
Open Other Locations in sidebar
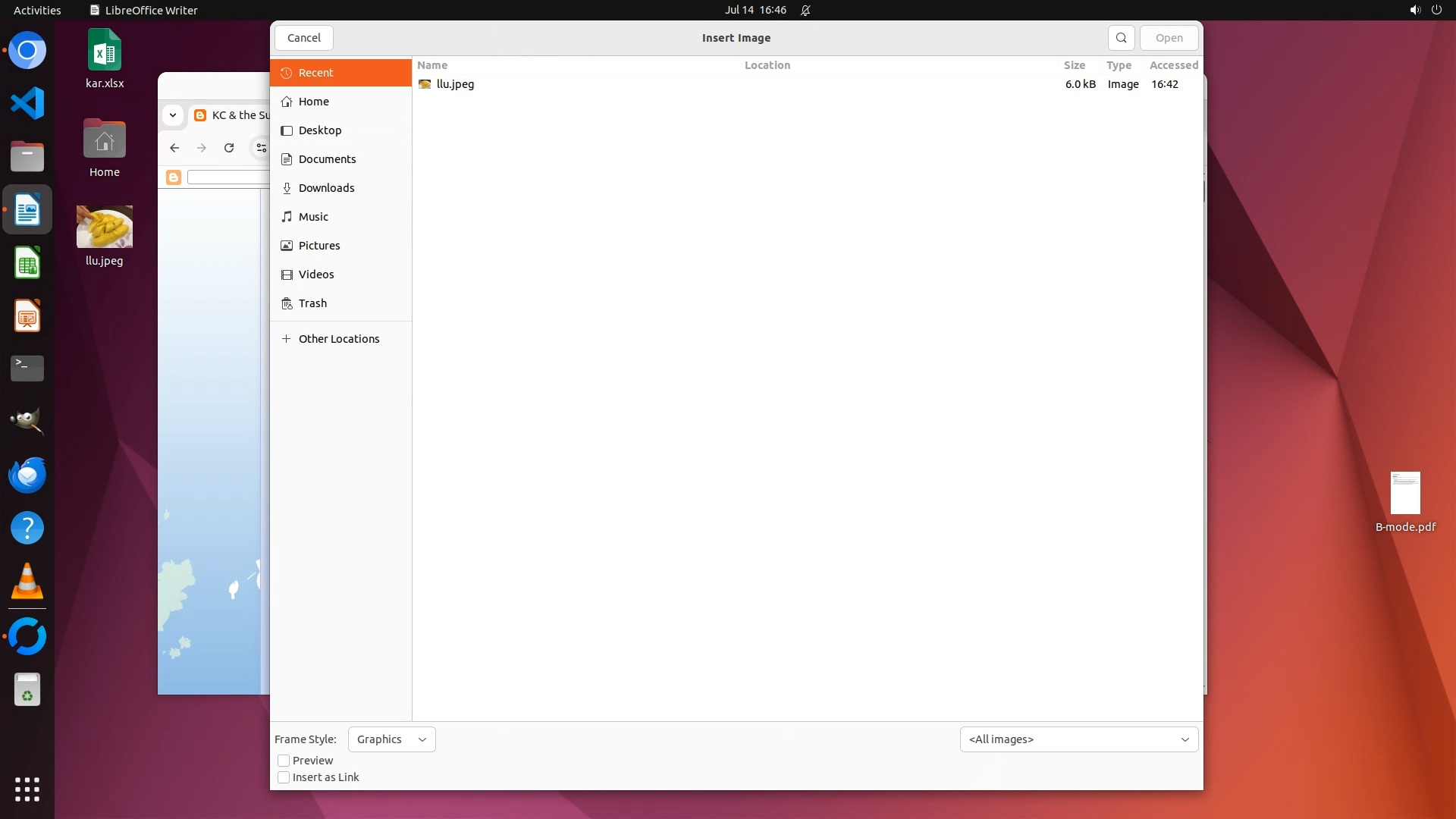(338, 339)
